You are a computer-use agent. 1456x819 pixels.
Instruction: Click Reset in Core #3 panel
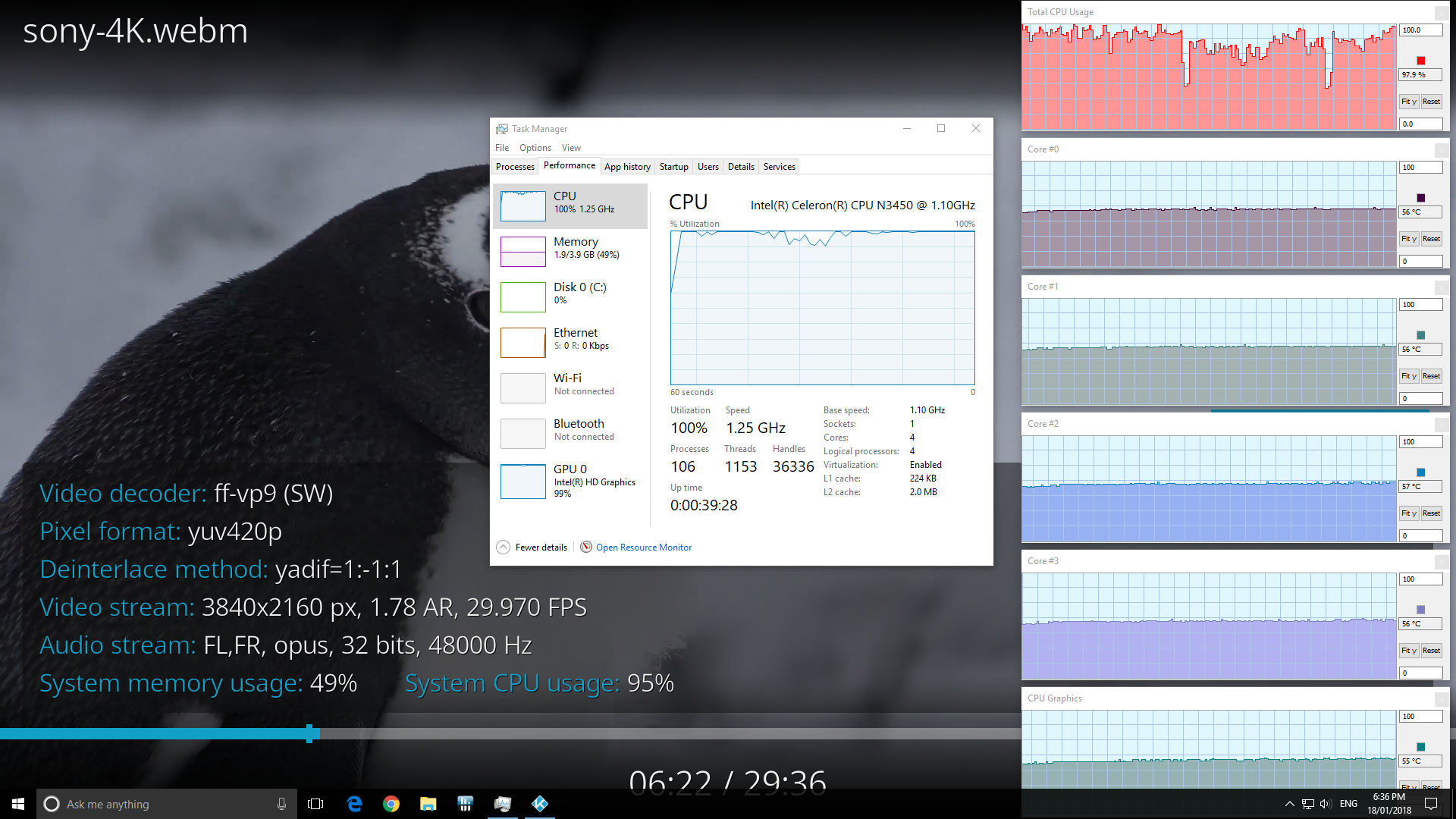point(1431,651)
